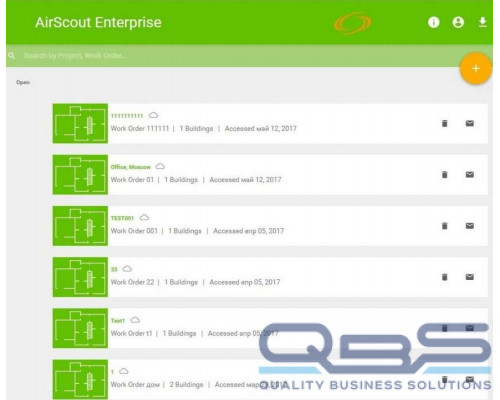Click the orange add project button
This screenshot has height=400, width=500.
click(476, 68)
